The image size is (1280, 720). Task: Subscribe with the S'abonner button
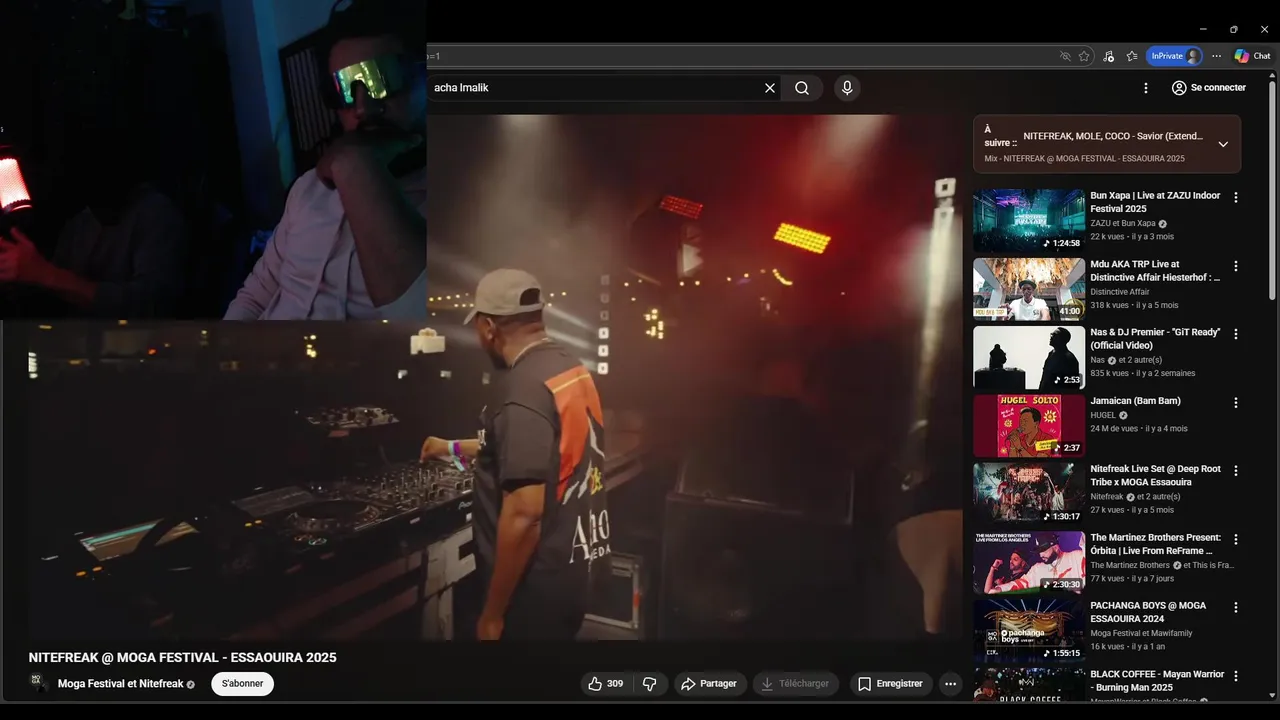pyautogui.click(x=242, y=684)
